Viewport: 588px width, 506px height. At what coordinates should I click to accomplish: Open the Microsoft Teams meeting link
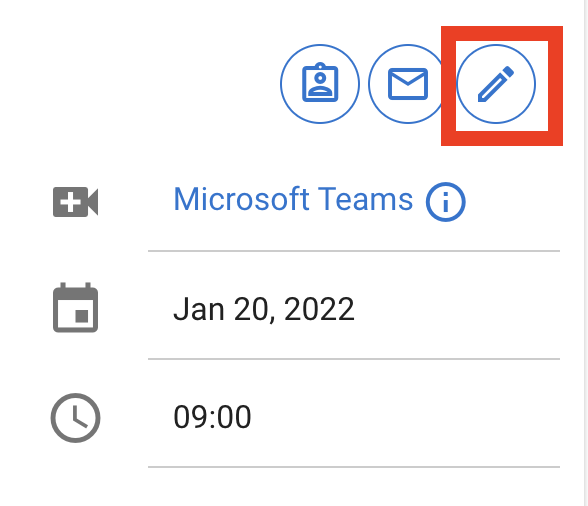tap(293, 199)
